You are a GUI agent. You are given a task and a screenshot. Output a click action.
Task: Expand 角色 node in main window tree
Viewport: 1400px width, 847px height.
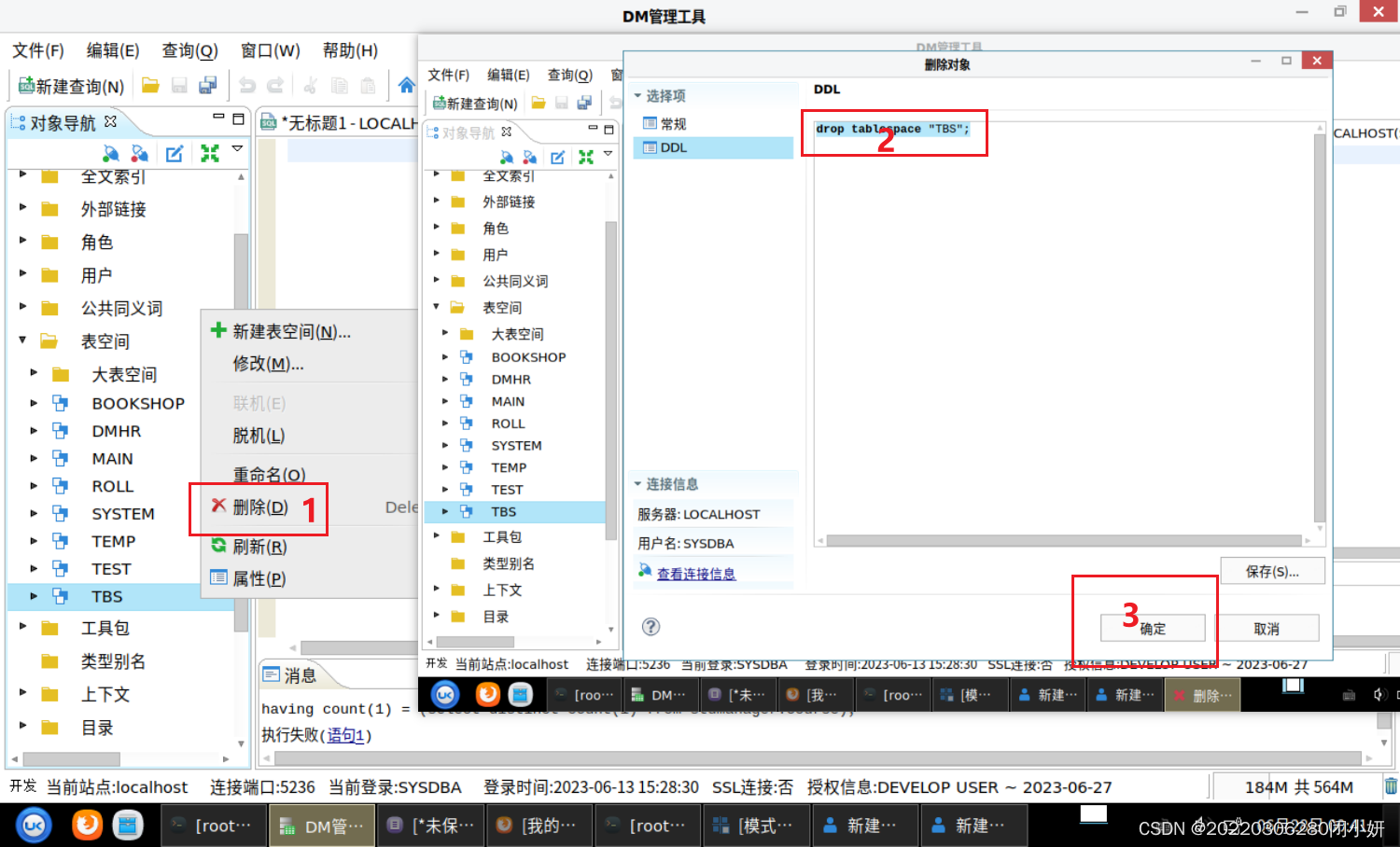[22, 241]
